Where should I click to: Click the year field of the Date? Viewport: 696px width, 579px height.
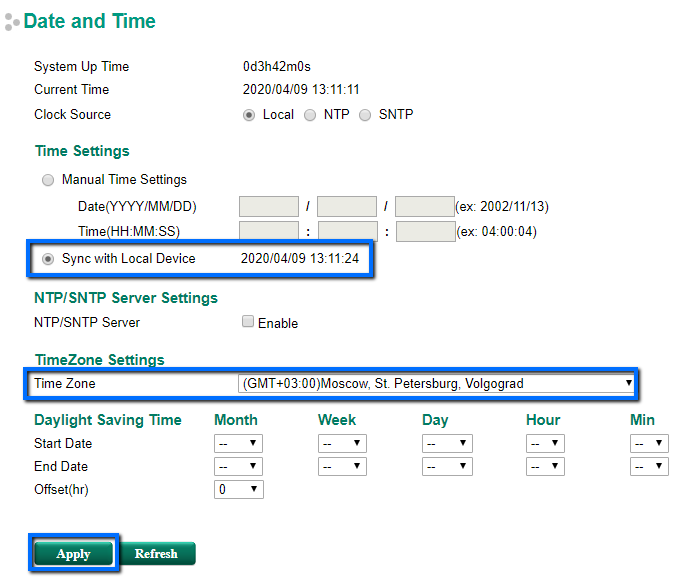[269, 207]
